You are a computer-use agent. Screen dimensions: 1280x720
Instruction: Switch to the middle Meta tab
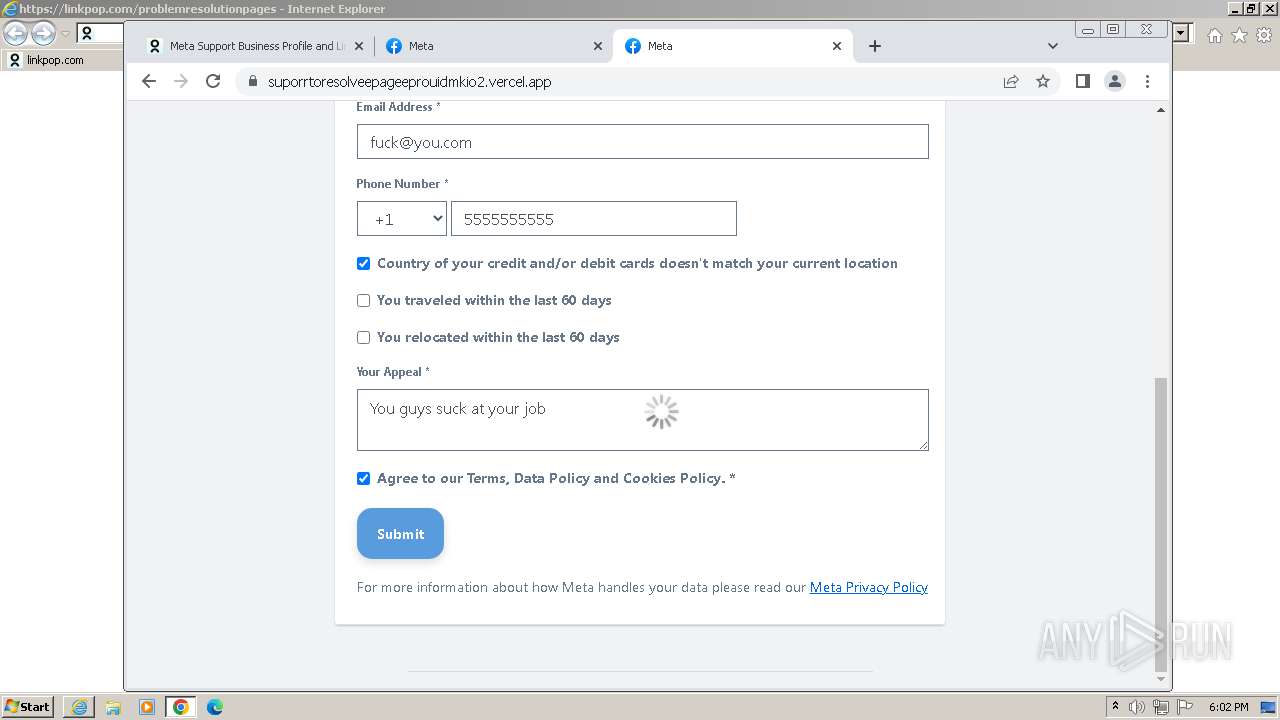point(495,46)
